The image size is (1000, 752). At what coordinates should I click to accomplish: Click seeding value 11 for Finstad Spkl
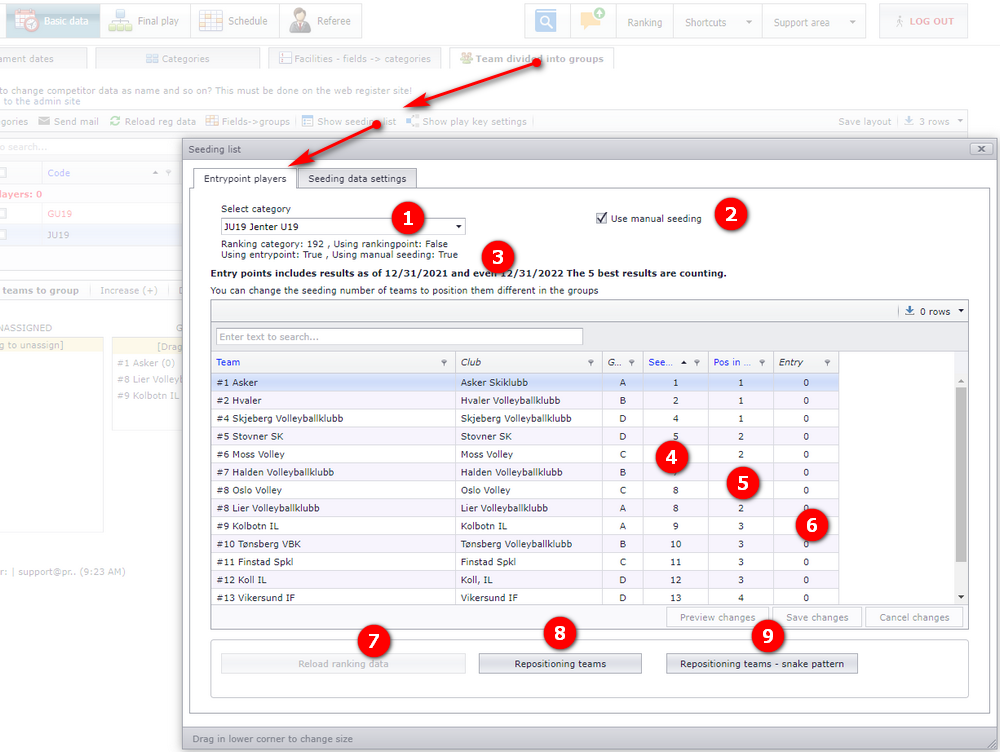click(x=675, y=562)
